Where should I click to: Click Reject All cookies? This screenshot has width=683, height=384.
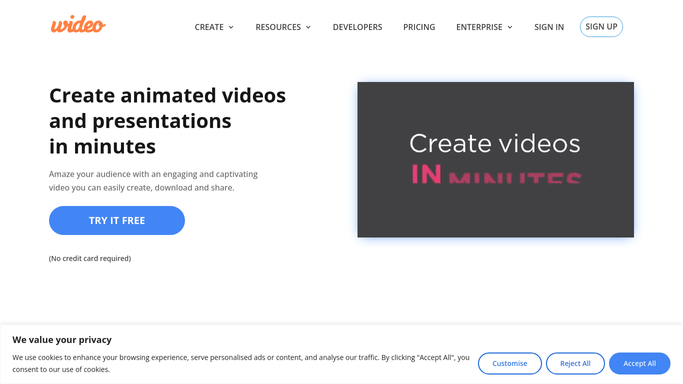[x=575, y=363]
